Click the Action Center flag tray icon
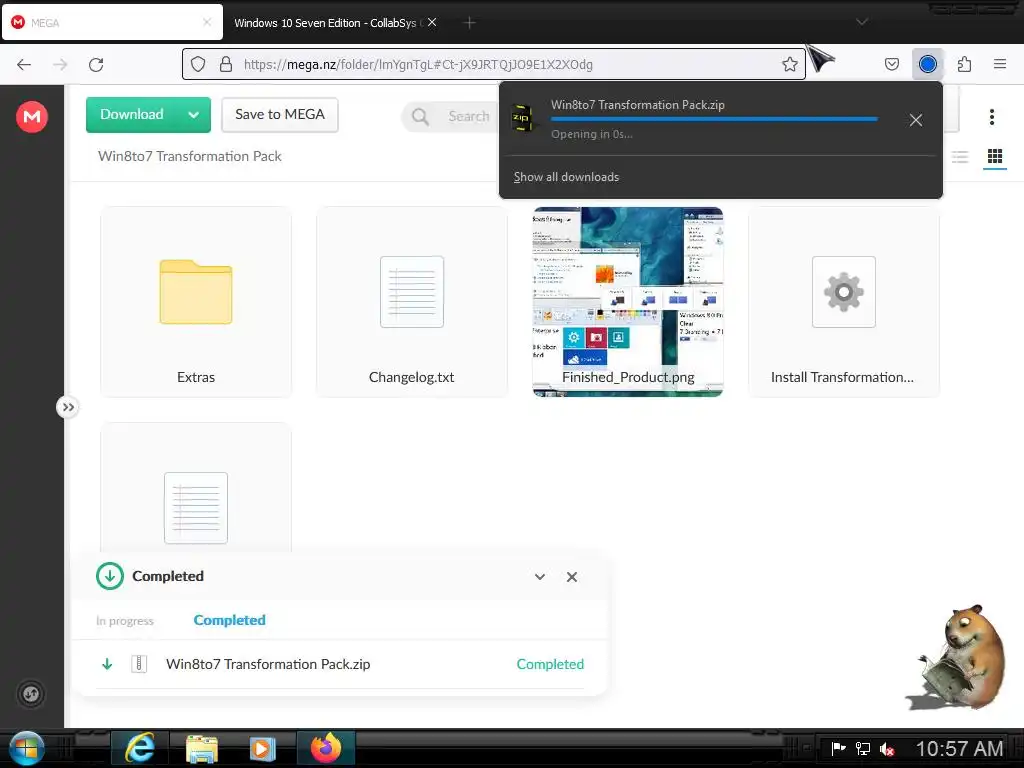Viewport: 1024px width, 768px height. click(838, 748)
